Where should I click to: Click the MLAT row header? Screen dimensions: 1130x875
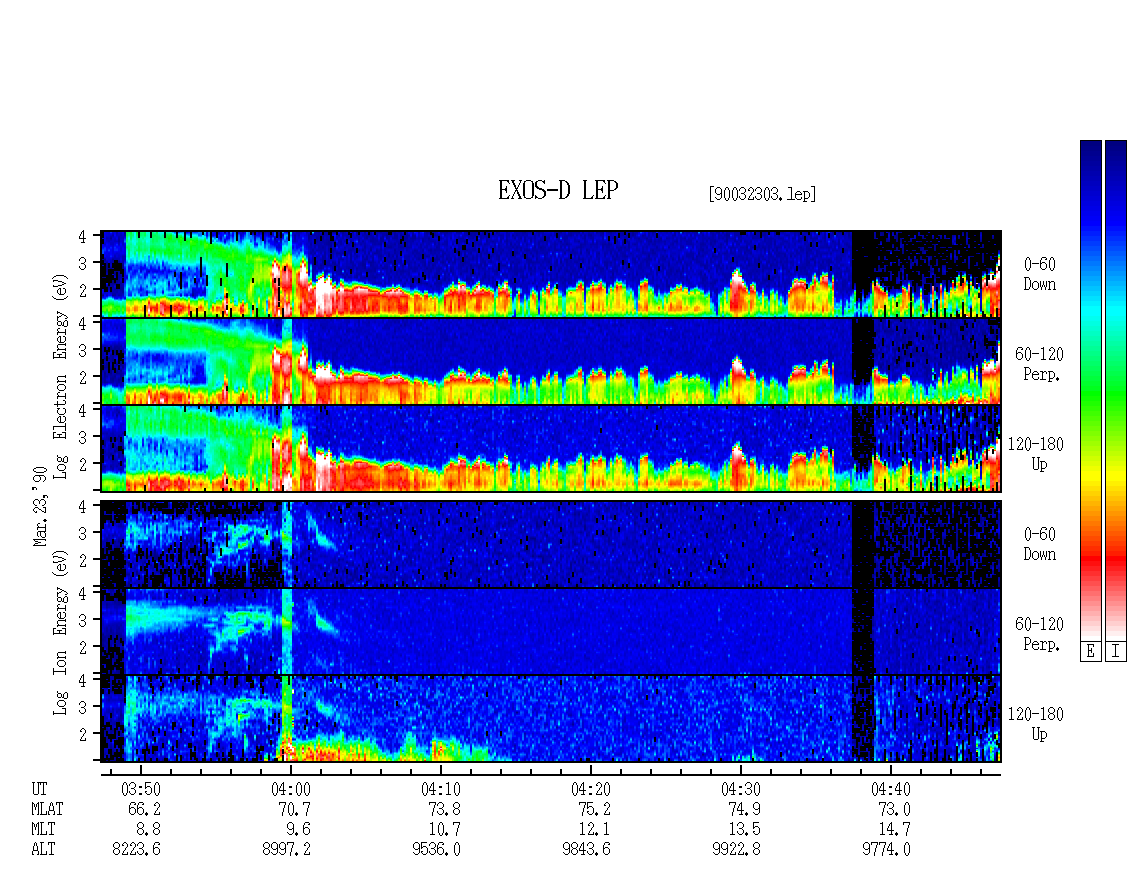(x=47, y=809)
